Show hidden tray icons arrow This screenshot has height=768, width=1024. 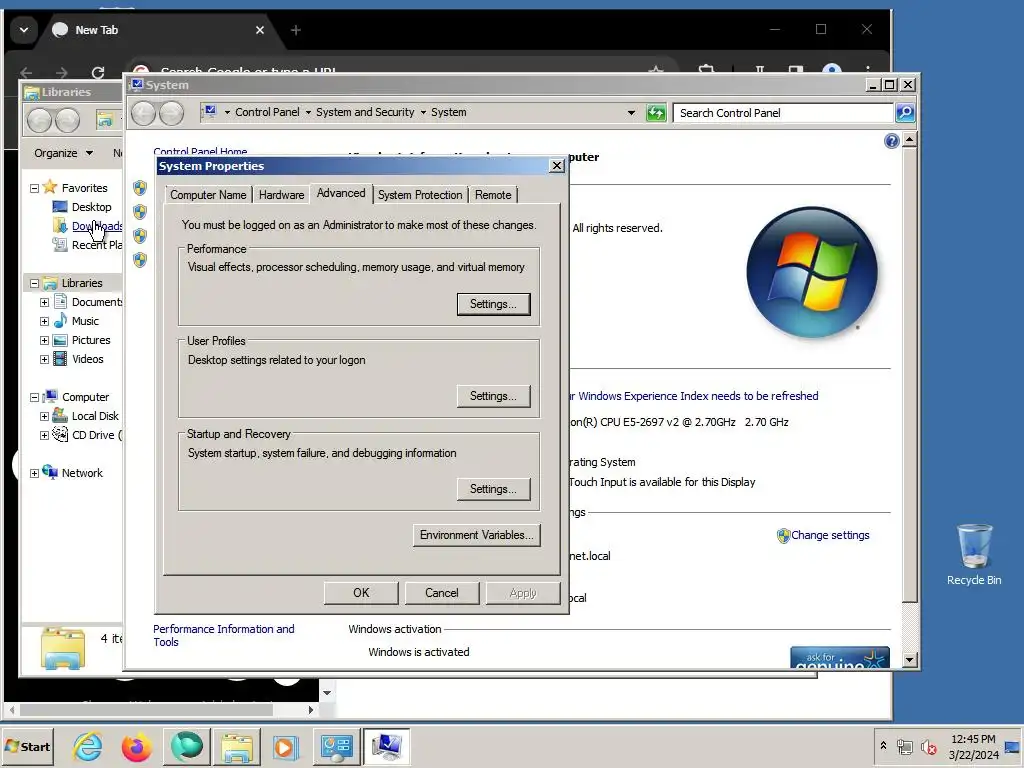tap(883, 746)
